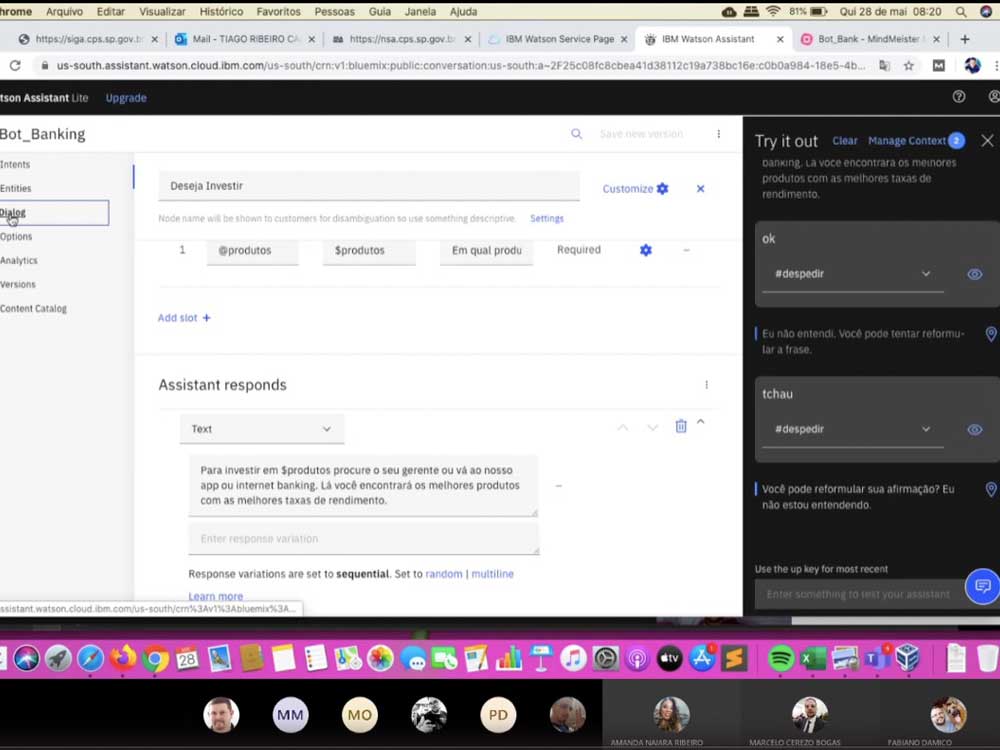Image resolution: width=1000 pixels, height=750 pixels.
Task: Click the blue chat bubble button
Action: point(982,585)
